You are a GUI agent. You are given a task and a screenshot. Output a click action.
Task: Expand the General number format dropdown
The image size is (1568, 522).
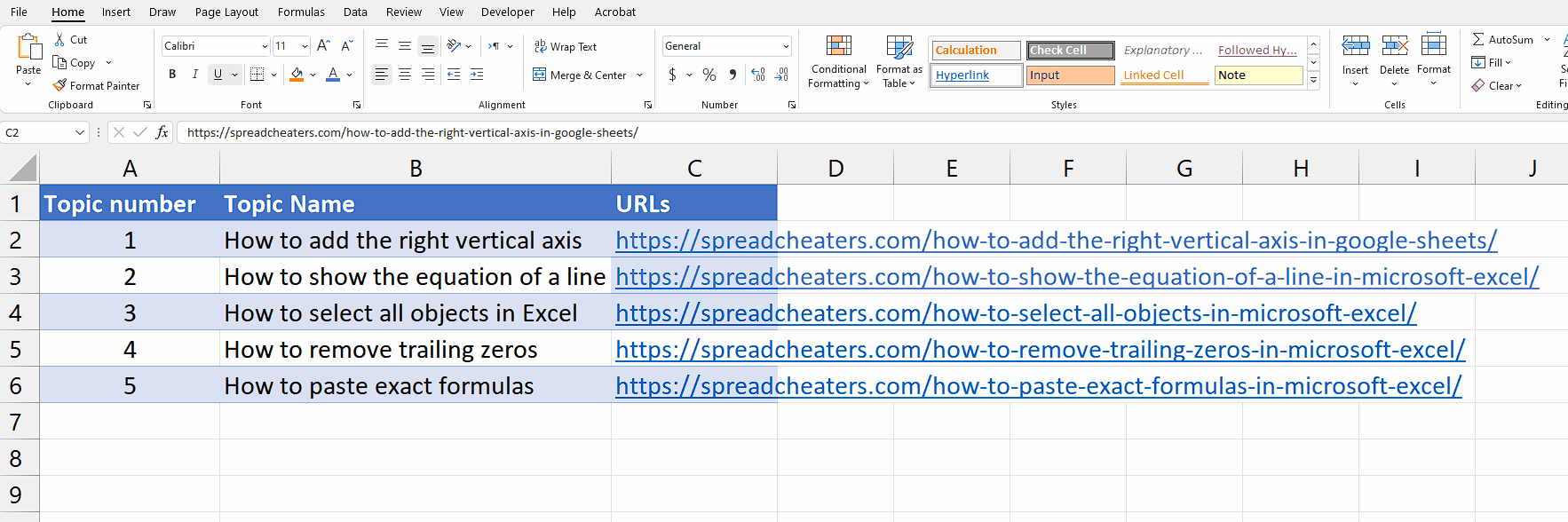(786, 46)
